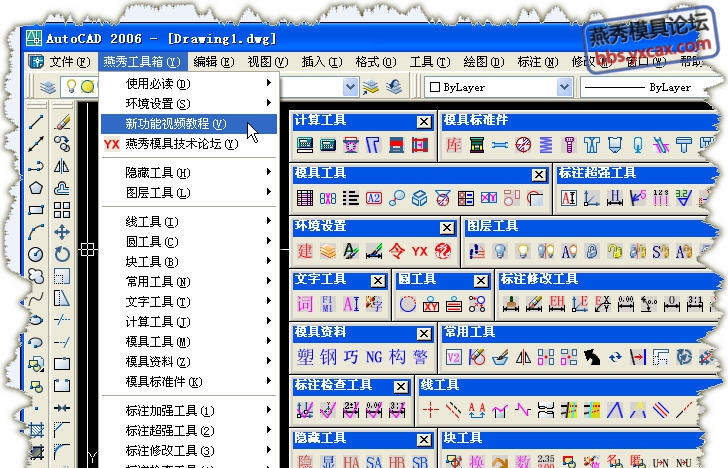Close the 隐藏工具 toolbar
728x468 pixels.
coord(423,439)
